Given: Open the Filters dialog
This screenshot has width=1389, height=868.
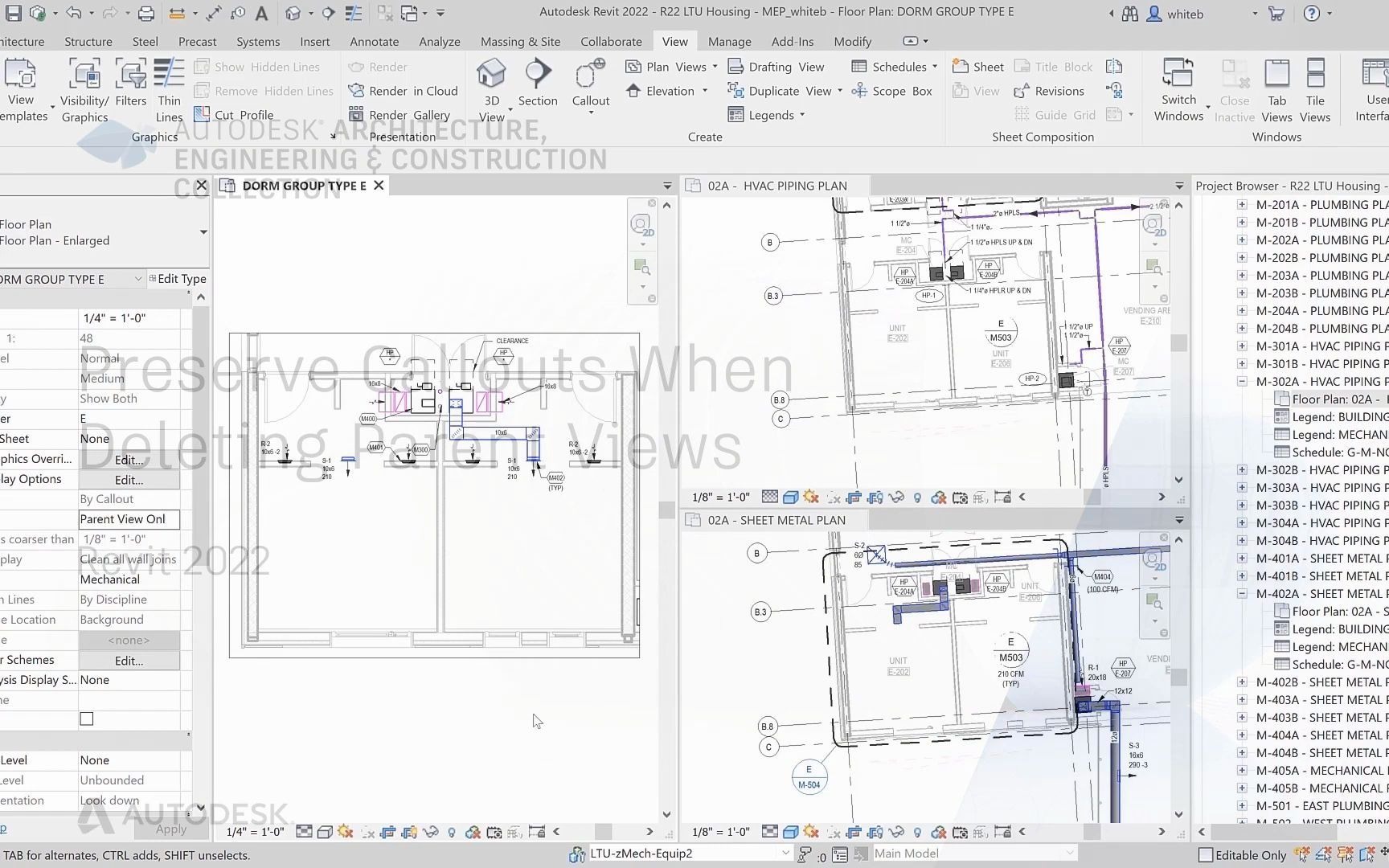Looking at the screenshot, I should point(130,83).
